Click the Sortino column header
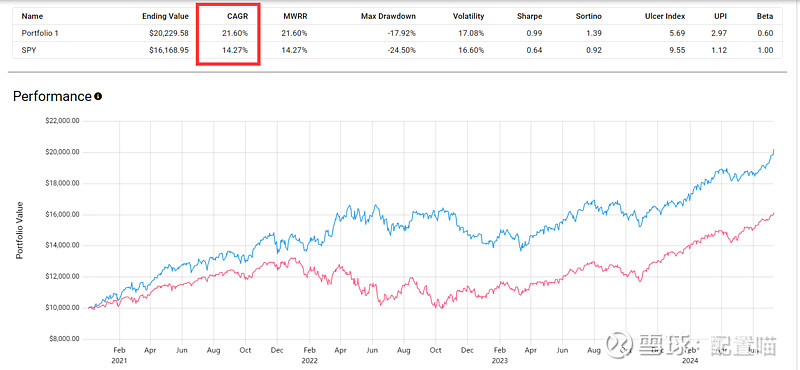Screen dimensions: 800x370 coord(589,16)
